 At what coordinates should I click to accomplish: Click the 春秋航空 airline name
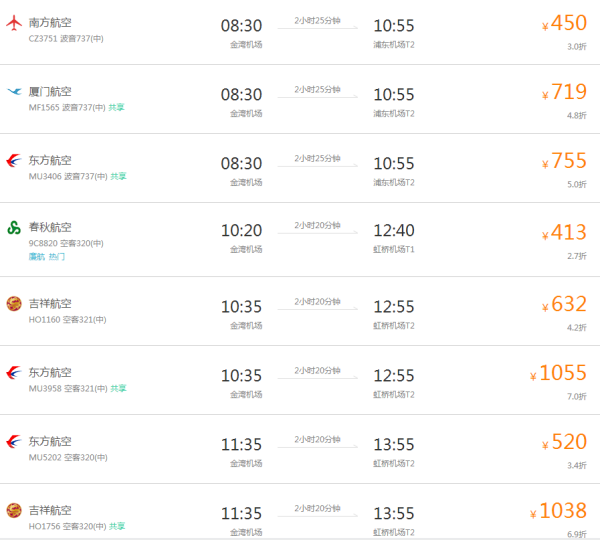point(50,227)
